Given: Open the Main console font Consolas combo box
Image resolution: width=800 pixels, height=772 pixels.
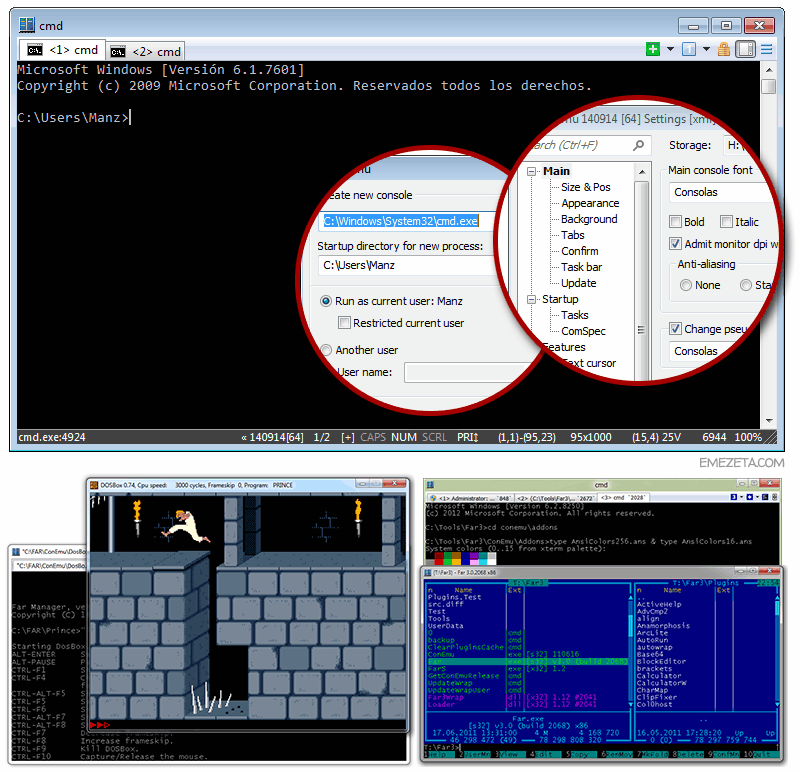Looking at the screenshot, I should 722,192.
